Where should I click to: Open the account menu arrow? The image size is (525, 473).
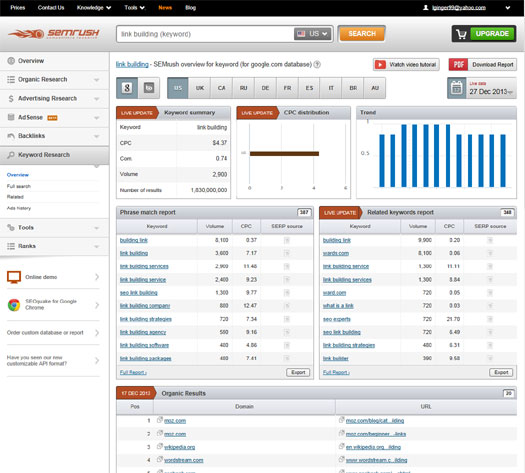pyautogui.click(x=508, y=7)
